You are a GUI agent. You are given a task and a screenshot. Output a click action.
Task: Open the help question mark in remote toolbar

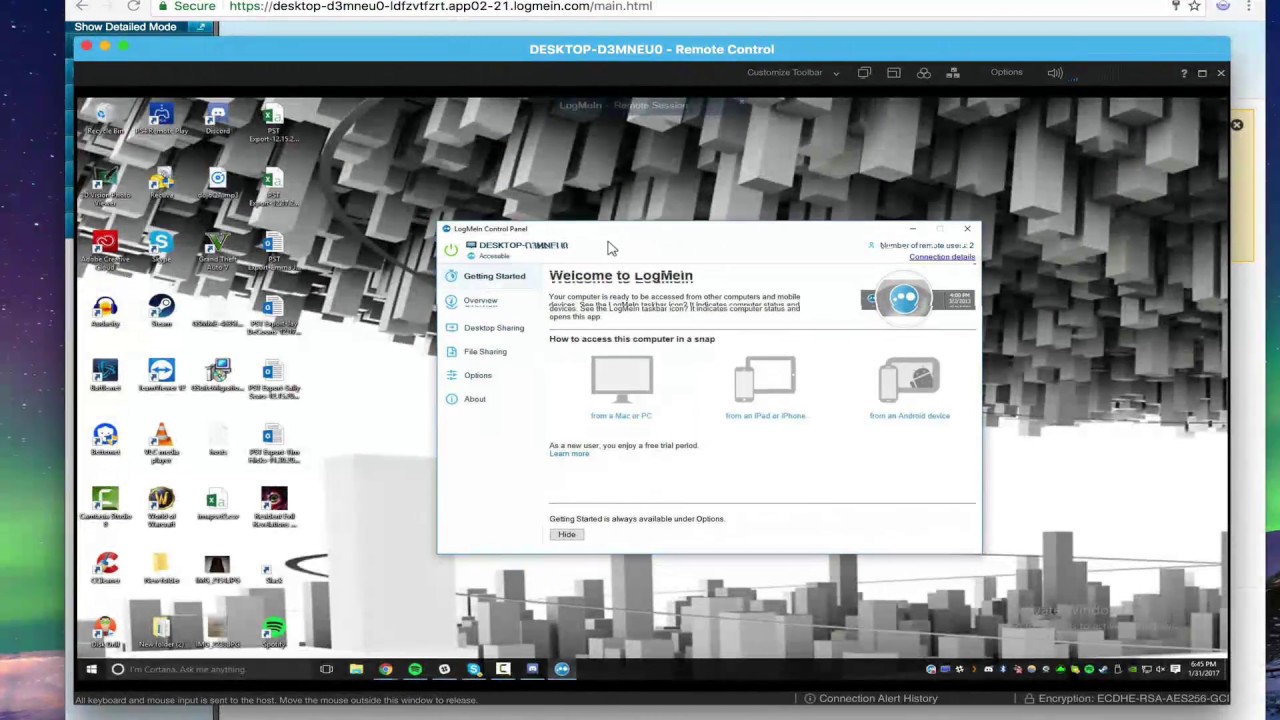coord(1184,73)
